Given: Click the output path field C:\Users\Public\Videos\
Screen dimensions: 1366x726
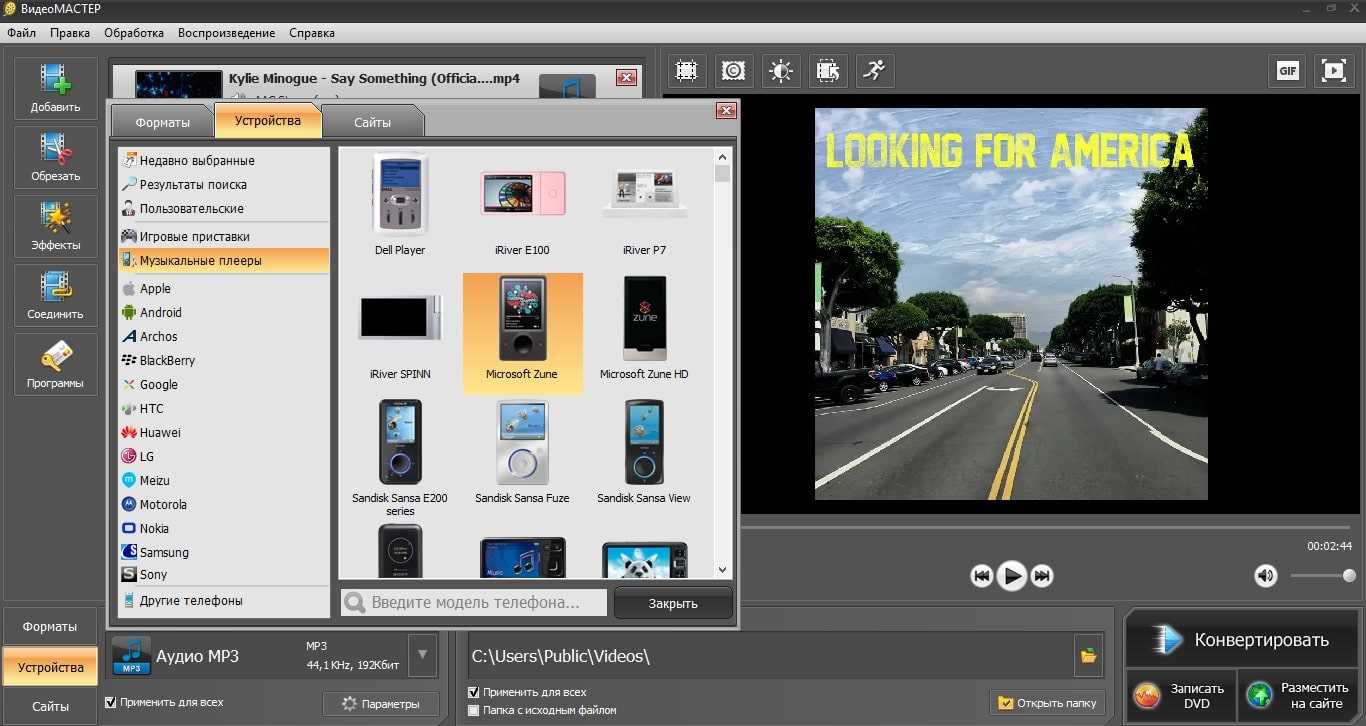Looking at the screenshot, I should point(770,656).
